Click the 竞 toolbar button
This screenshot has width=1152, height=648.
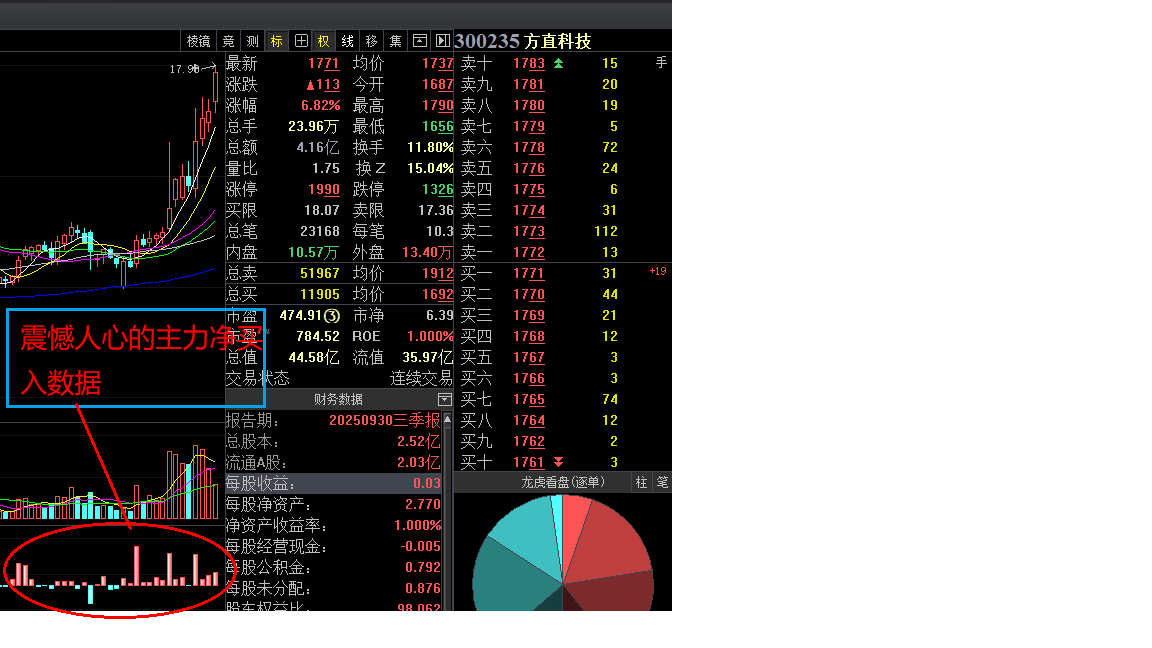[x=228, y=41]
